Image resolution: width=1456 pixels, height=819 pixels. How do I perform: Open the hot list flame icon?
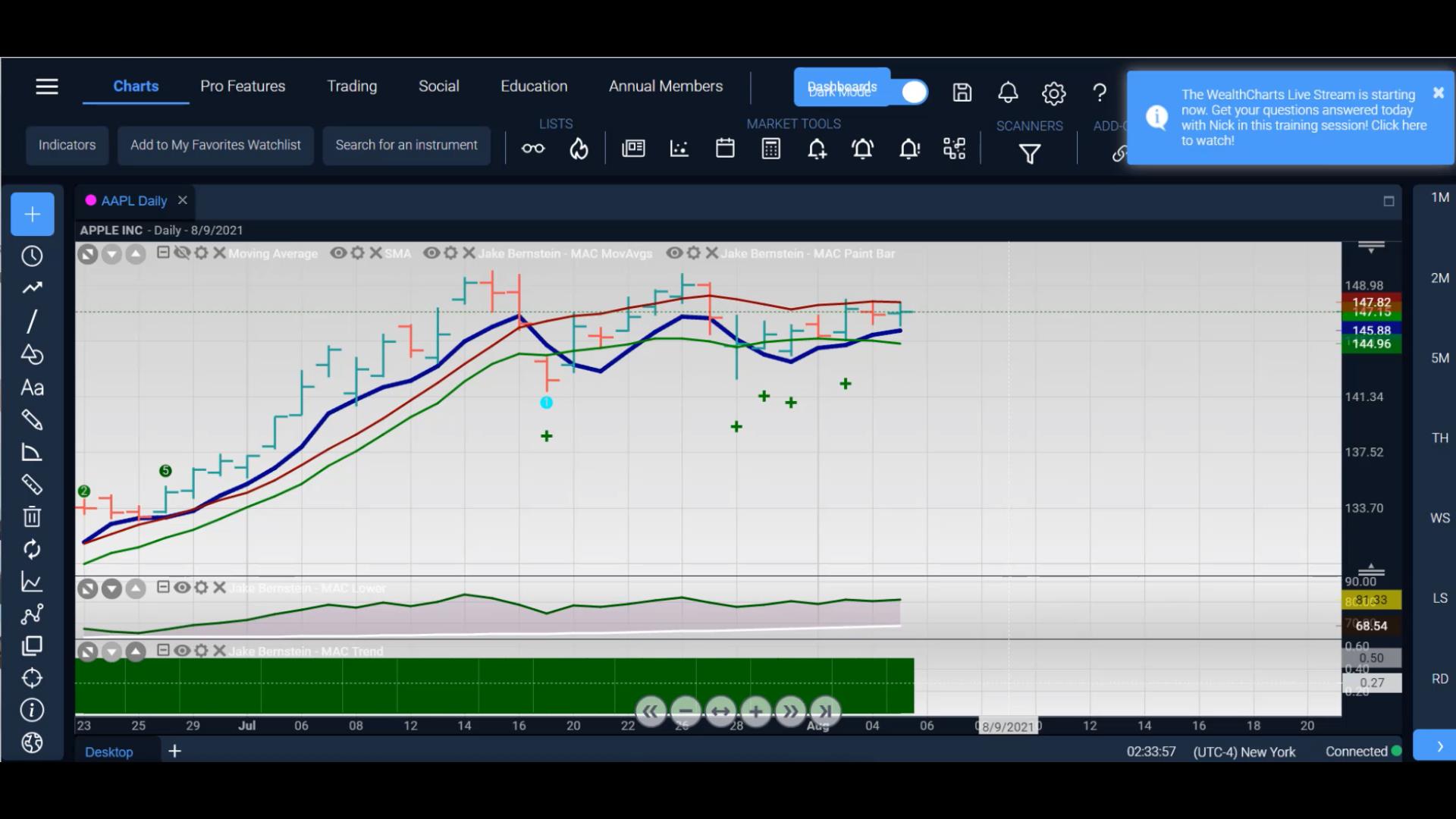(x=579, y=149)
